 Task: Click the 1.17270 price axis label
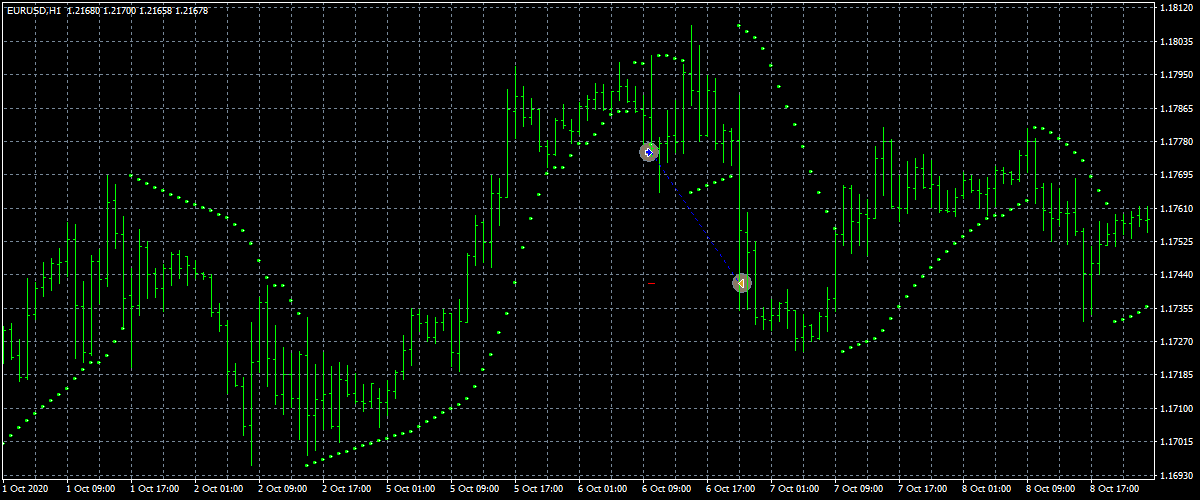[1178, 342]
